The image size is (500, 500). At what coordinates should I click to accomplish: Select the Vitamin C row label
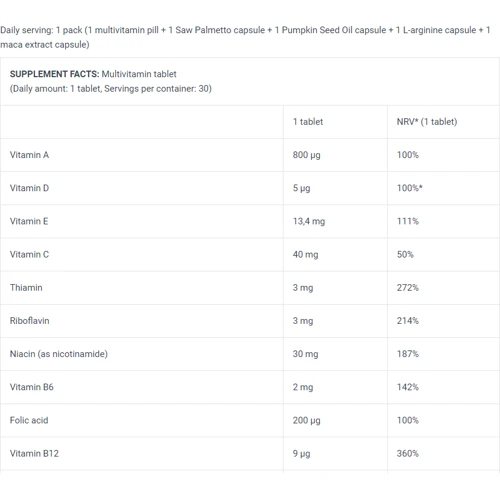coord(29,255)
